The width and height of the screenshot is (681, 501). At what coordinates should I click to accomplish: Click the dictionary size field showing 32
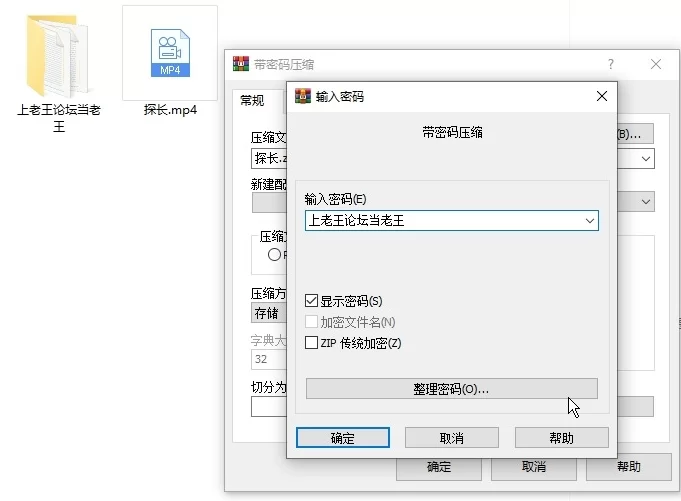[269, 359]
